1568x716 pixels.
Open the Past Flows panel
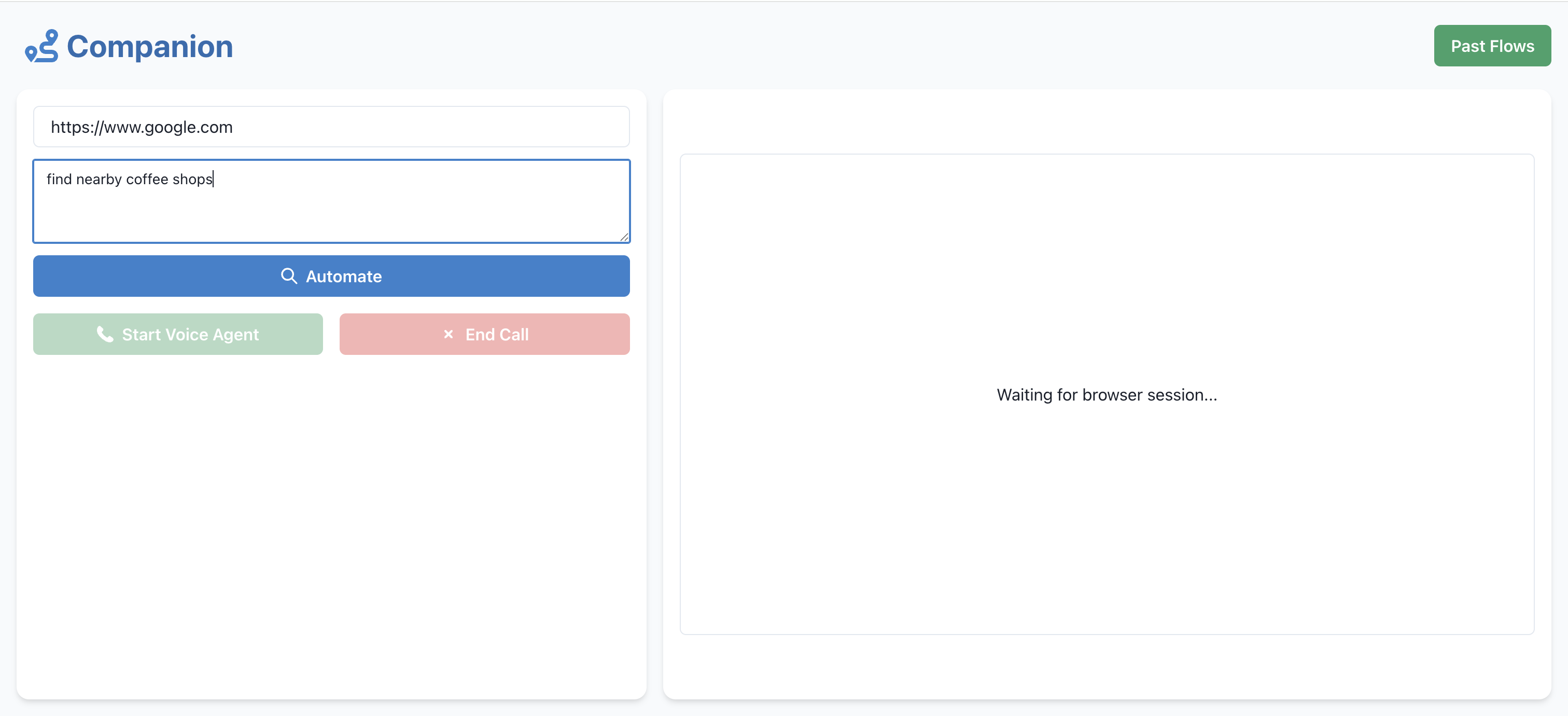tap(1492, 45)
